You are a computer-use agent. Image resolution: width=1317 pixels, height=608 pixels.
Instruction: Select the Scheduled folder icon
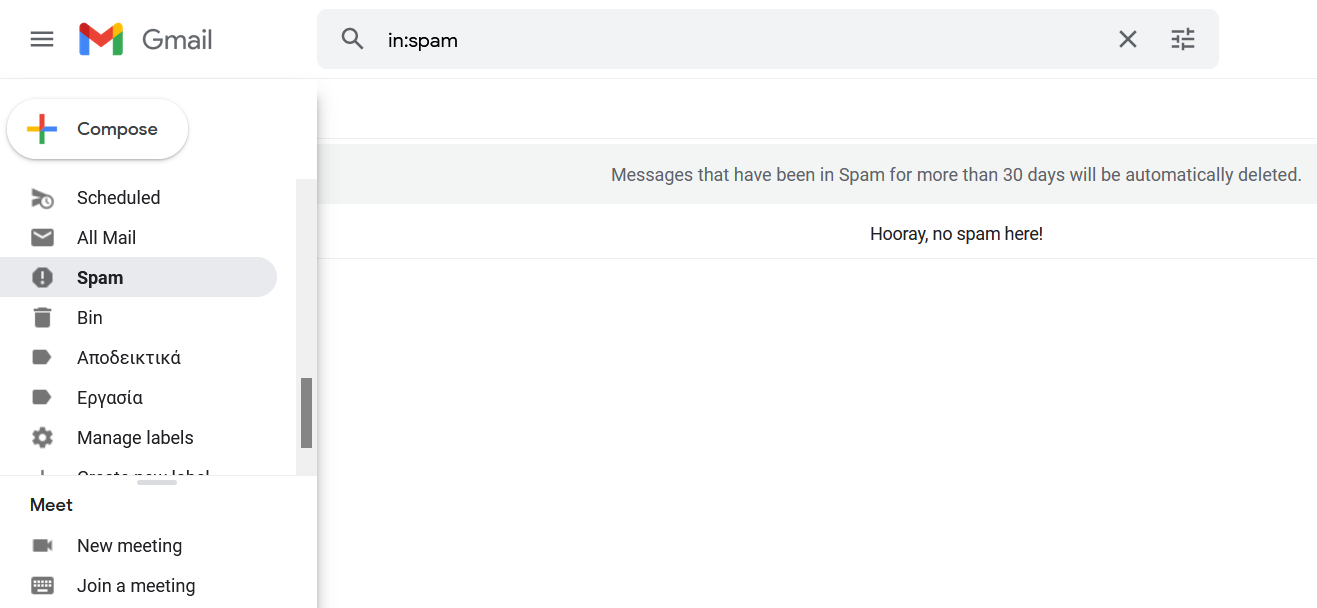point(42,197)
